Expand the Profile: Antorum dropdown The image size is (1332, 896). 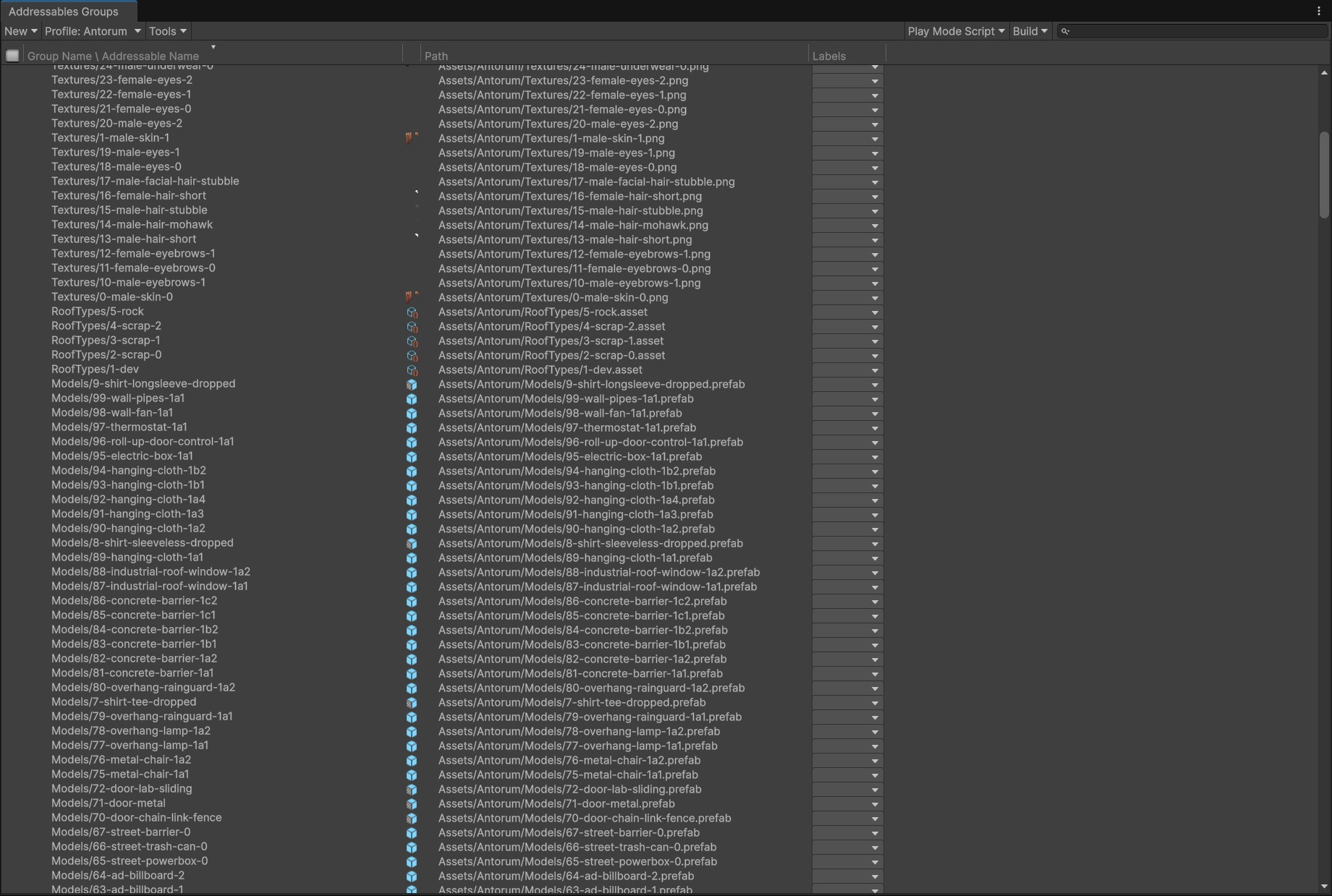[92, 31]
